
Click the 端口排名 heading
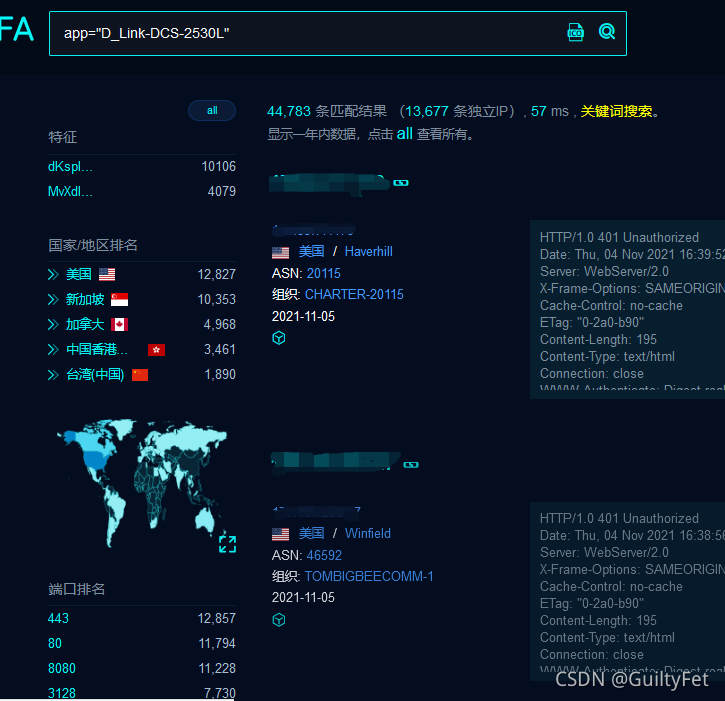tap(76, 589)
